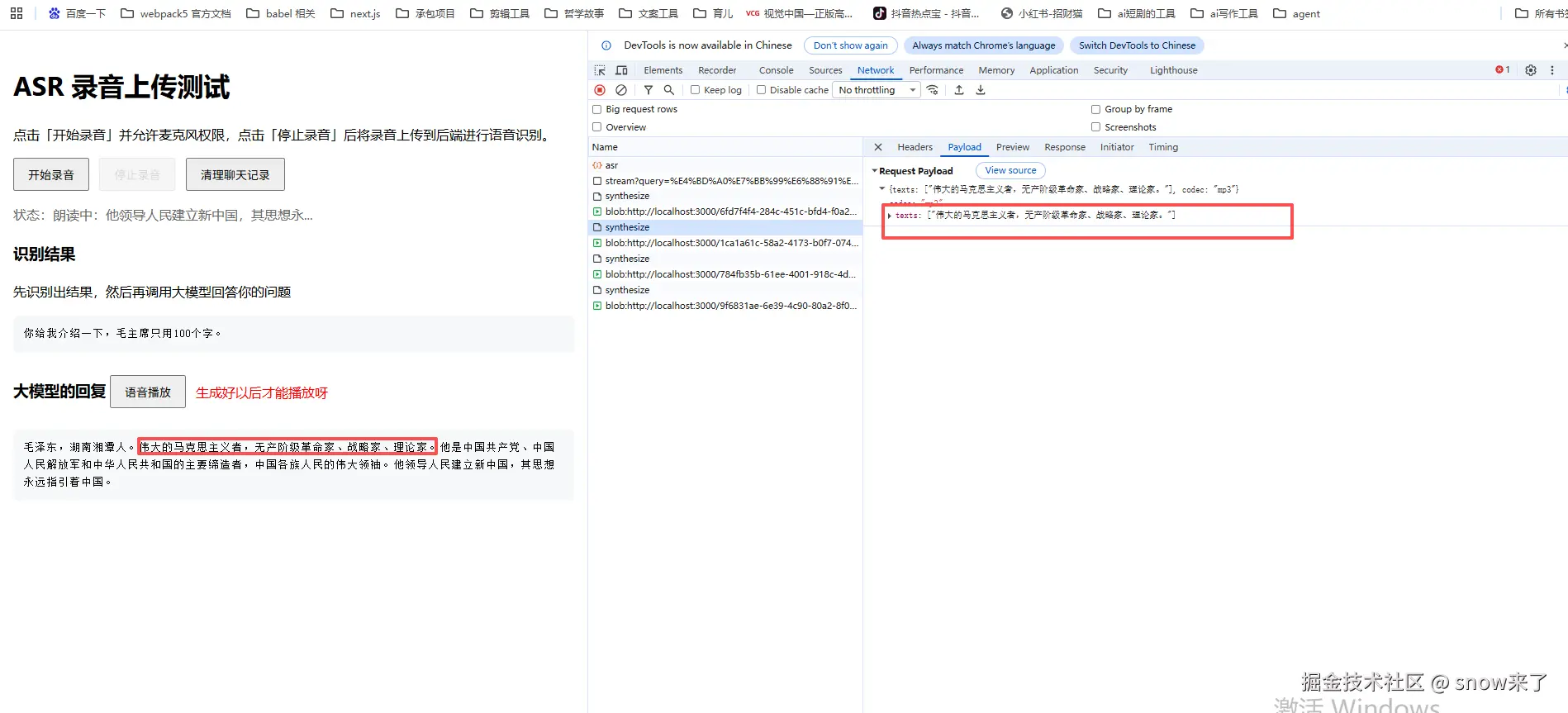Screen dimensions: 1568x713
Task: Open the network filter funnel icon
Action: 649,90
